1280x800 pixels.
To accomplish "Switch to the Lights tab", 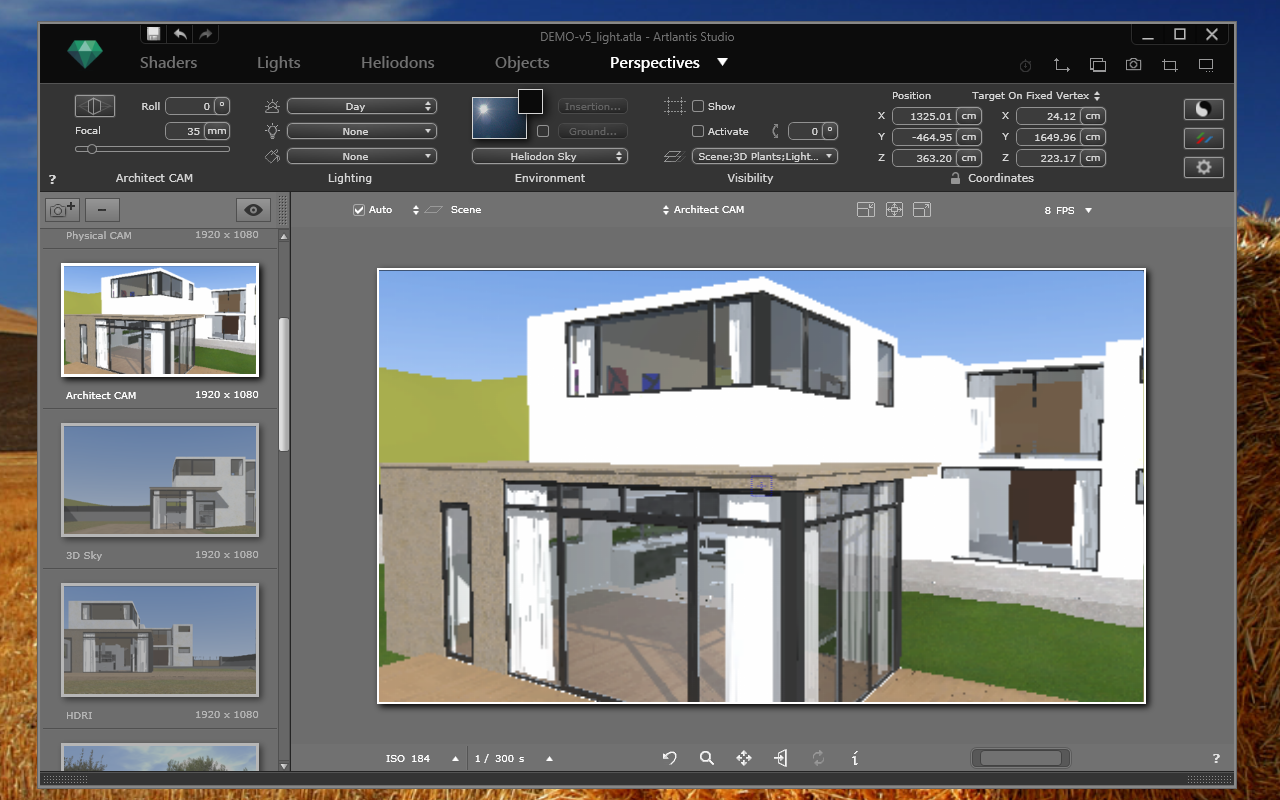I will (x=278, y=62).
